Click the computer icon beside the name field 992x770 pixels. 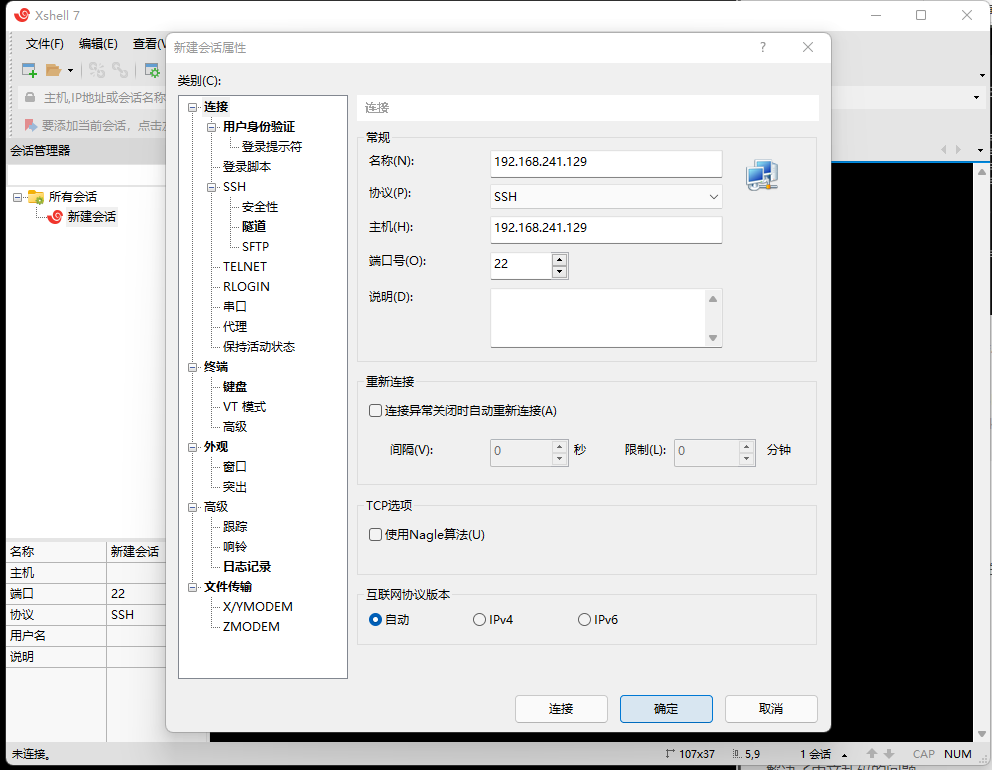point(762,174)
